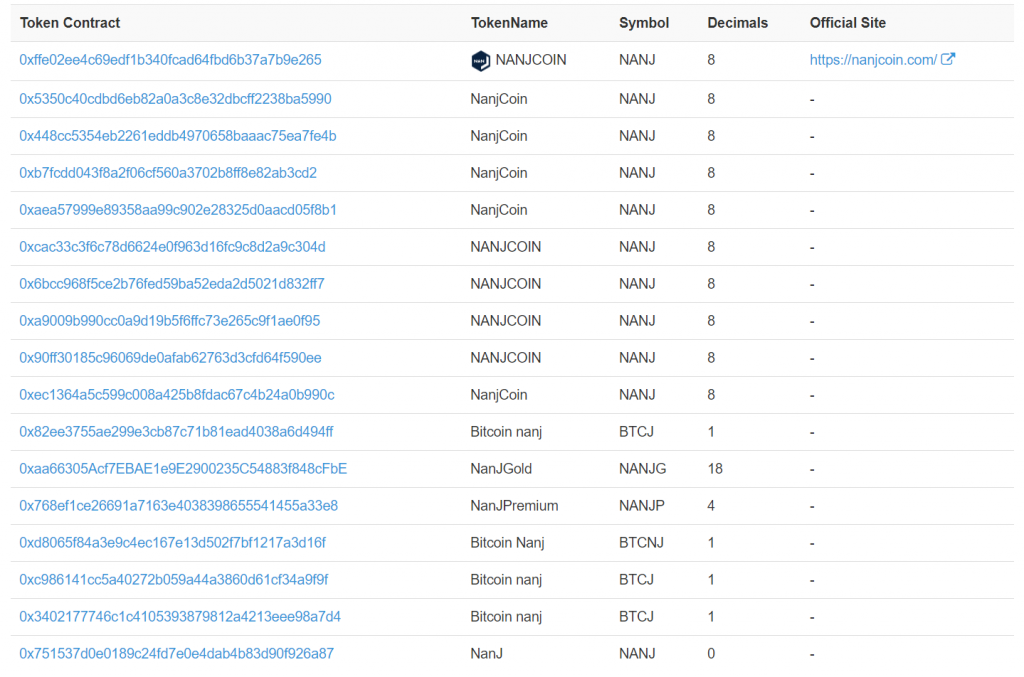The width and height of the screenshot is (1024, 677).
Task: Open contract 0xaea57999e89358aa99c902e28325d0aacd05f8b1
Action: pos(178,210)
